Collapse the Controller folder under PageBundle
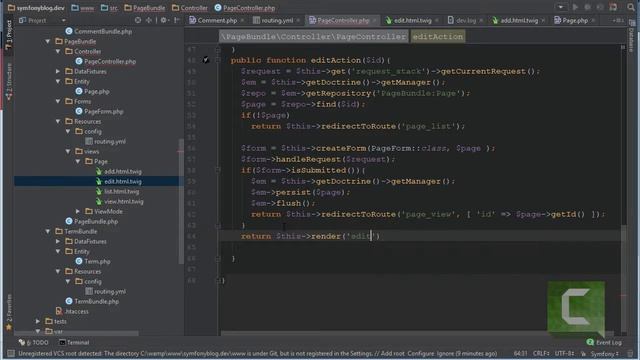The height and width of the screenshot is (360, 640). 58,51
